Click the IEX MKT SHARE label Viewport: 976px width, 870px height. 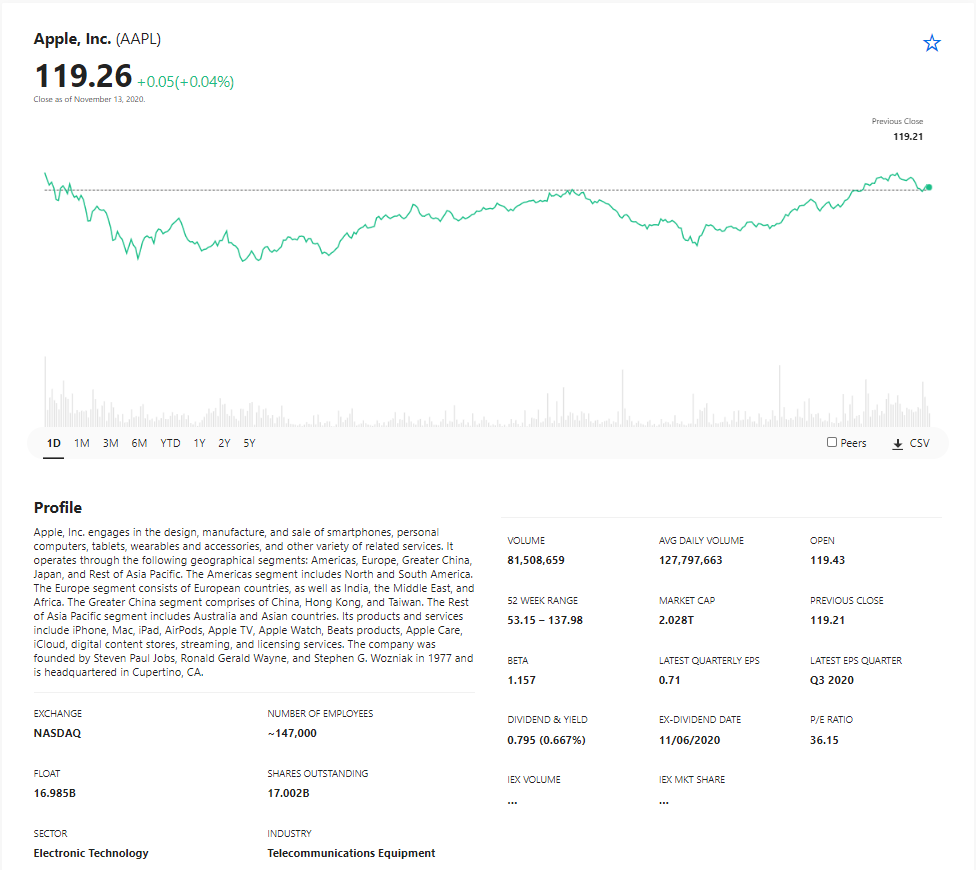point(692,780)
